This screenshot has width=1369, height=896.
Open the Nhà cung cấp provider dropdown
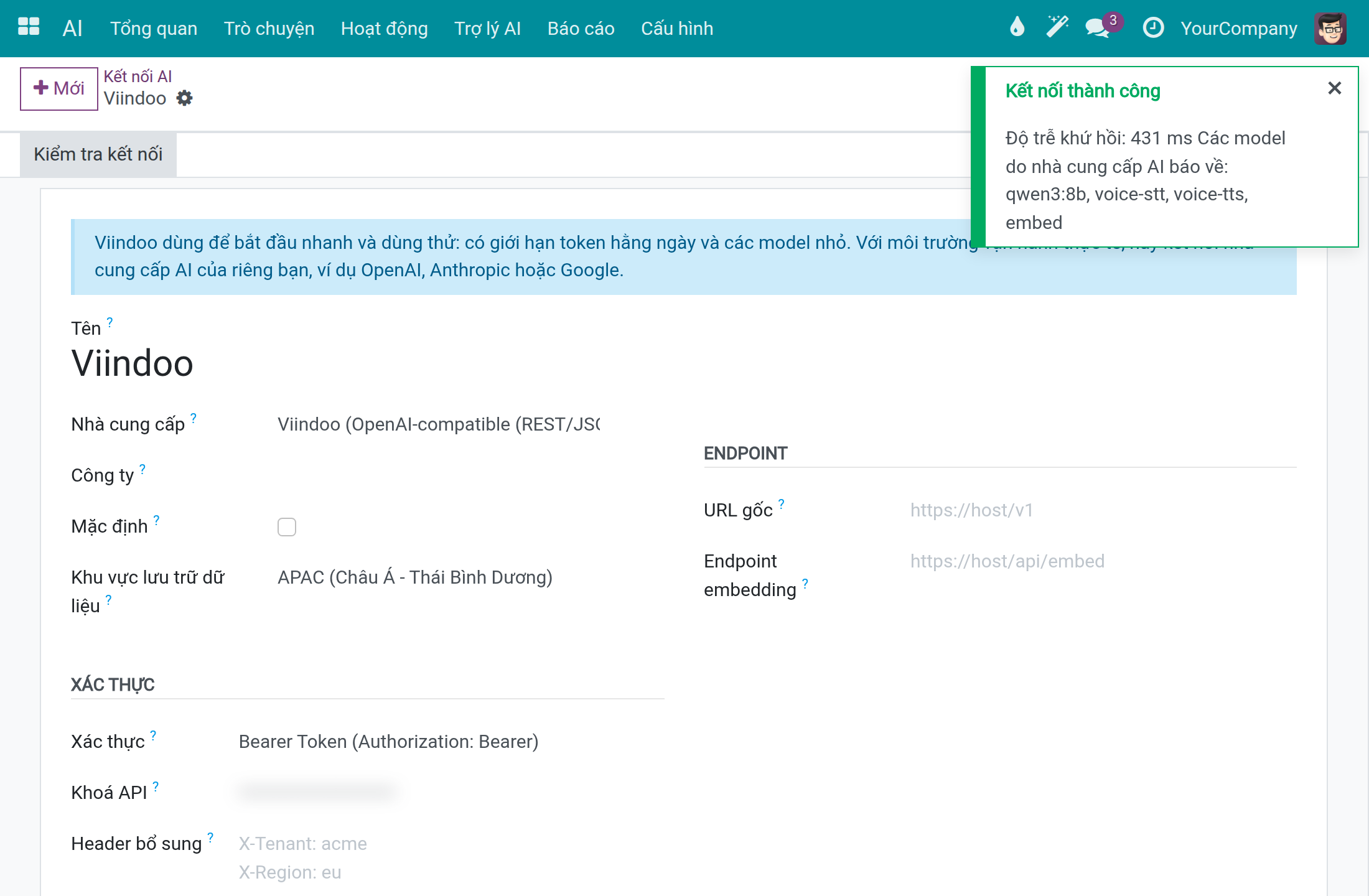point(439,424)
